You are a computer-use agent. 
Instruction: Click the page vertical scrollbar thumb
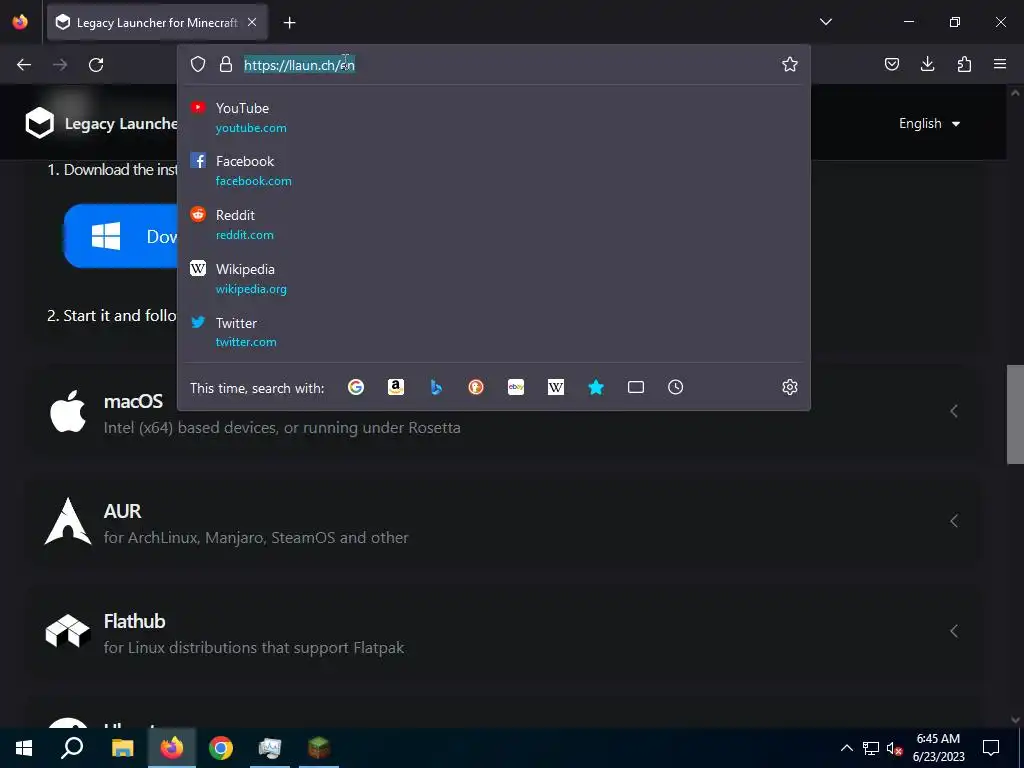click(1015, 414)
